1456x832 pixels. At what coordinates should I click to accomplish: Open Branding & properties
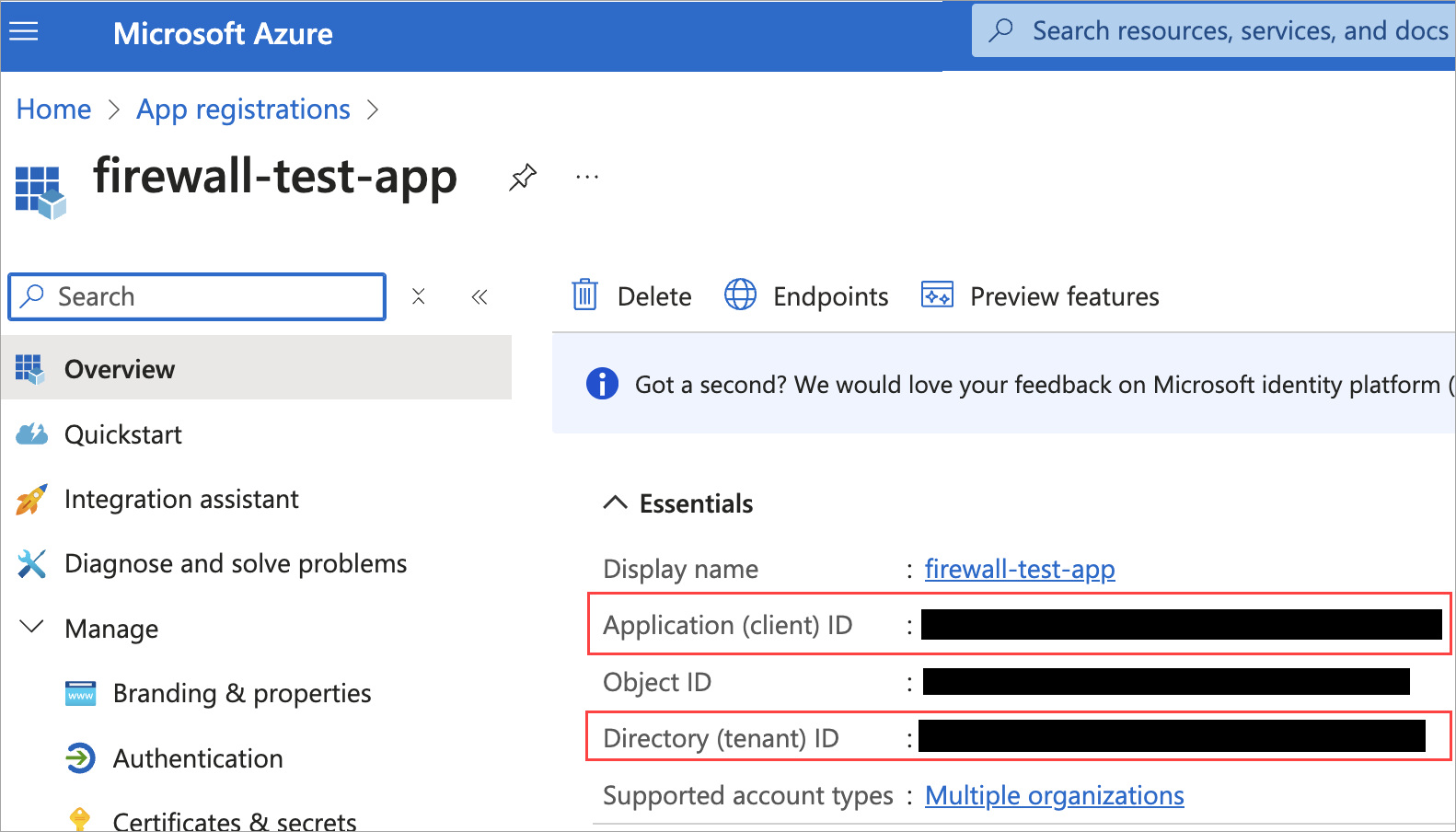click(x=242, y=693)
